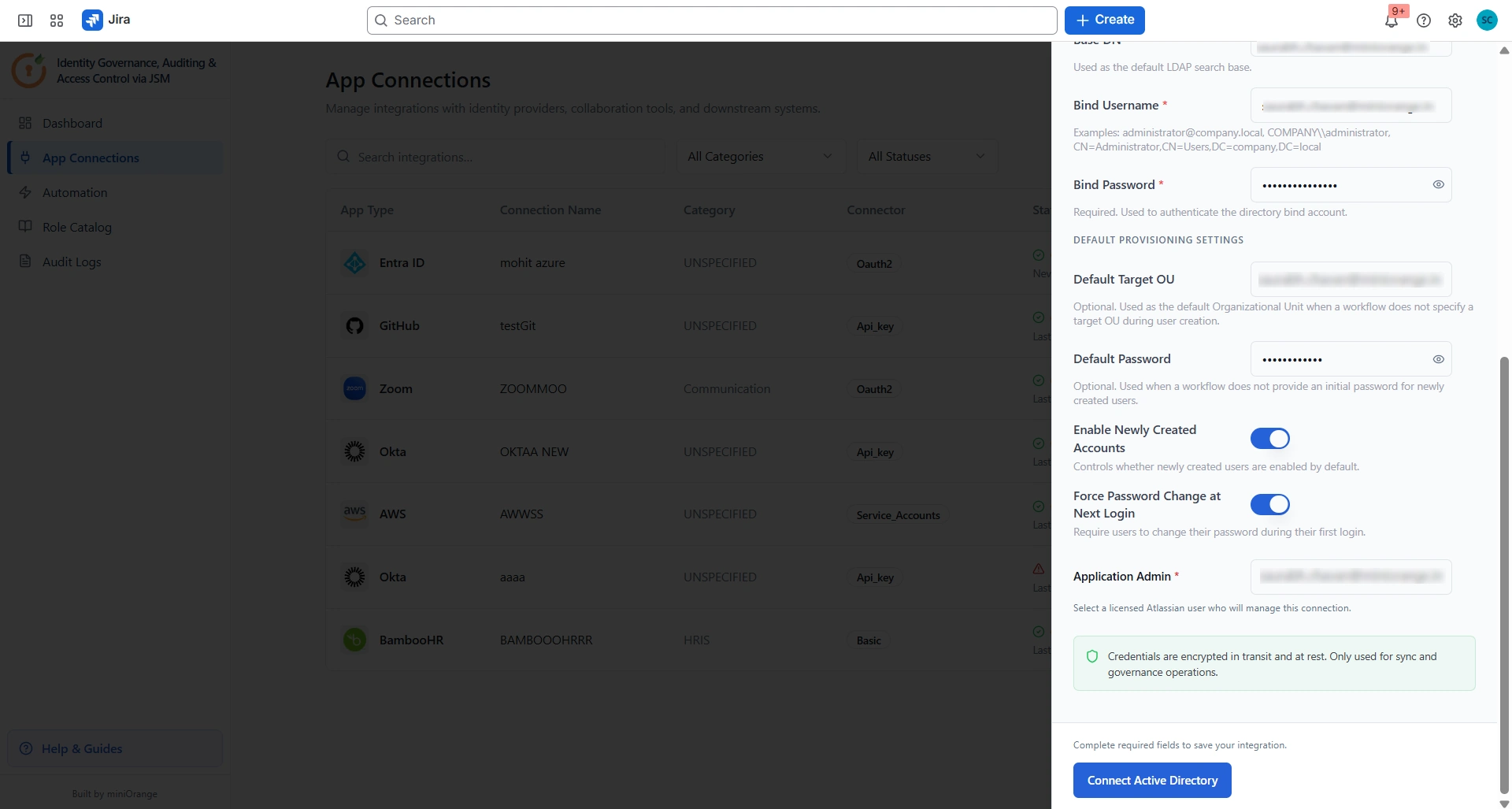Click the BambooHR app icon
The width and height of the screenshot is (1512, 809).
coord(355,640)
